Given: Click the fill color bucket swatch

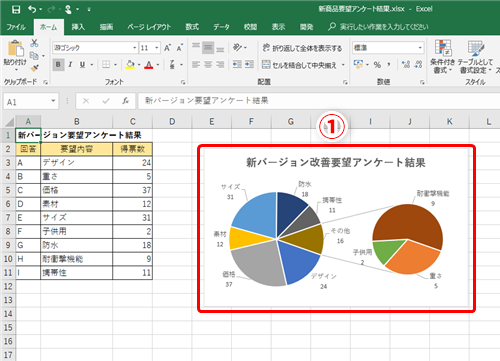Looking at the screenshot, I should click(x=130, y=65).
